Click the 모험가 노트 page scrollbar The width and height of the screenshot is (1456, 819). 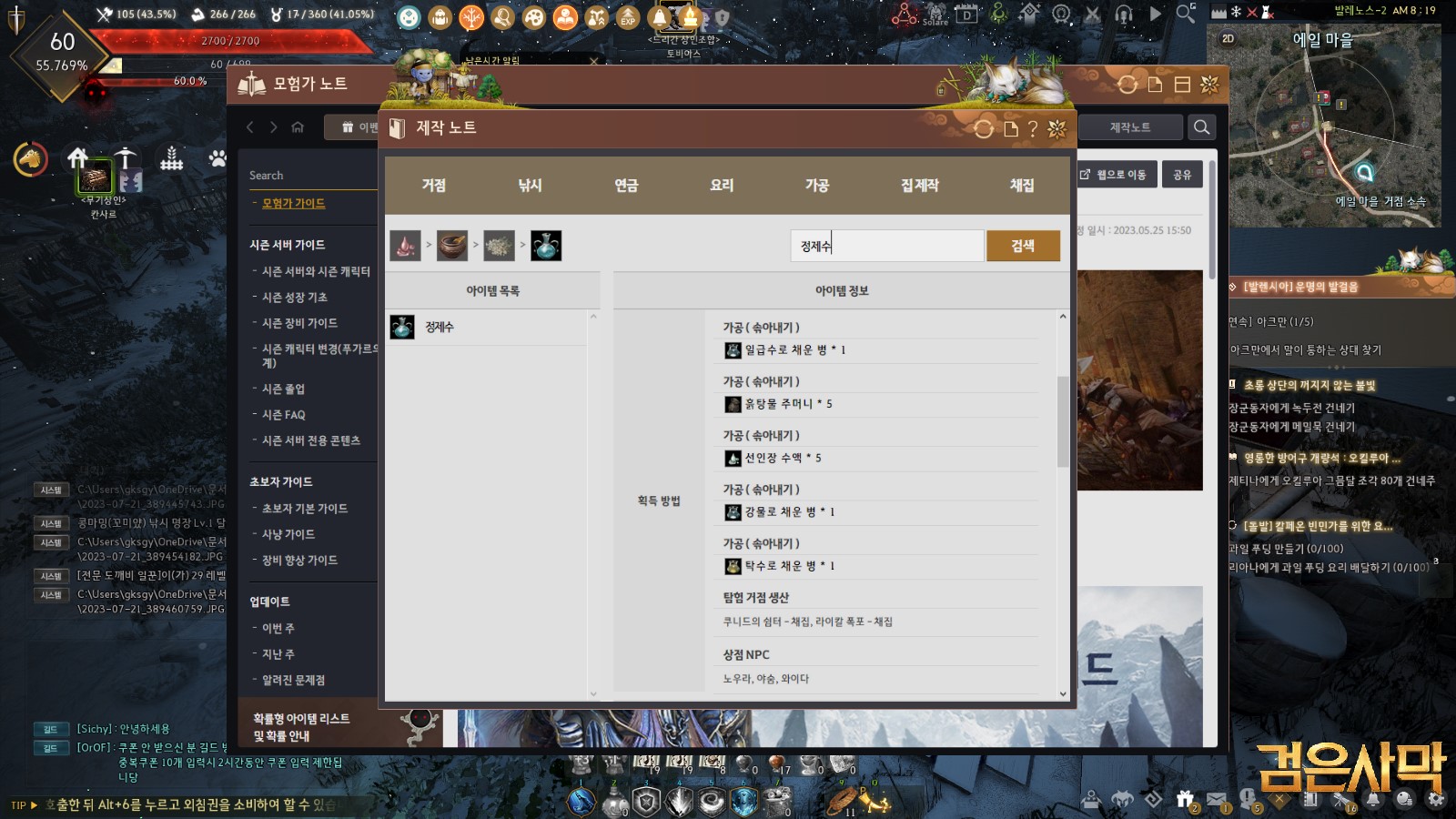[1212, 220]
